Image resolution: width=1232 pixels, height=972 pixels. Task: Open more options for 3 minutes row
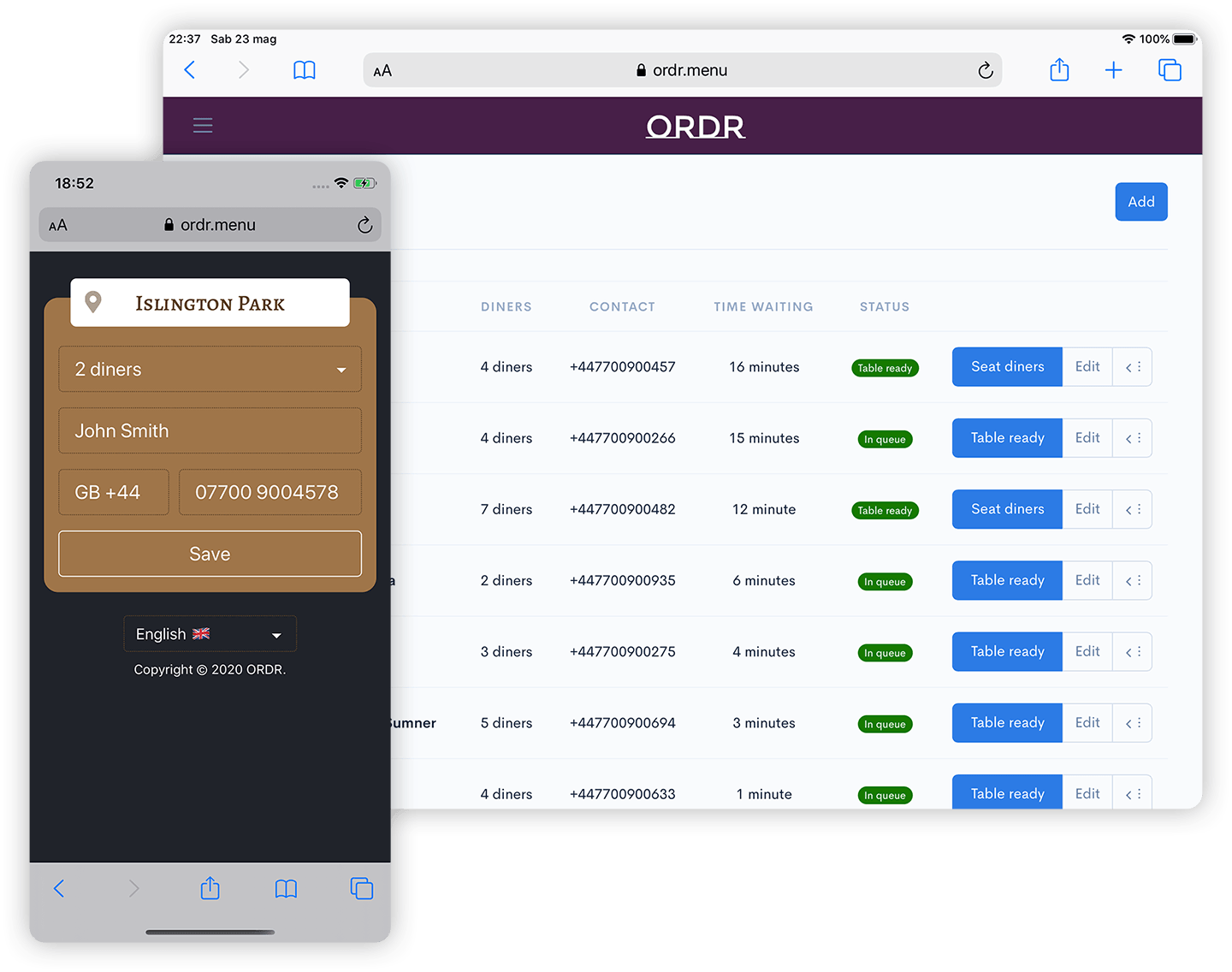[1133, 723]
